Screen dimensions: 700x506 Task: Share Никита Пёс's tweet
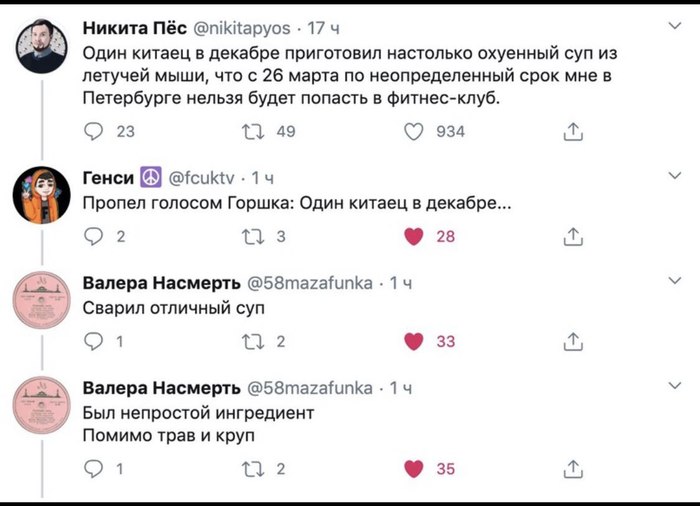point(573,131)
